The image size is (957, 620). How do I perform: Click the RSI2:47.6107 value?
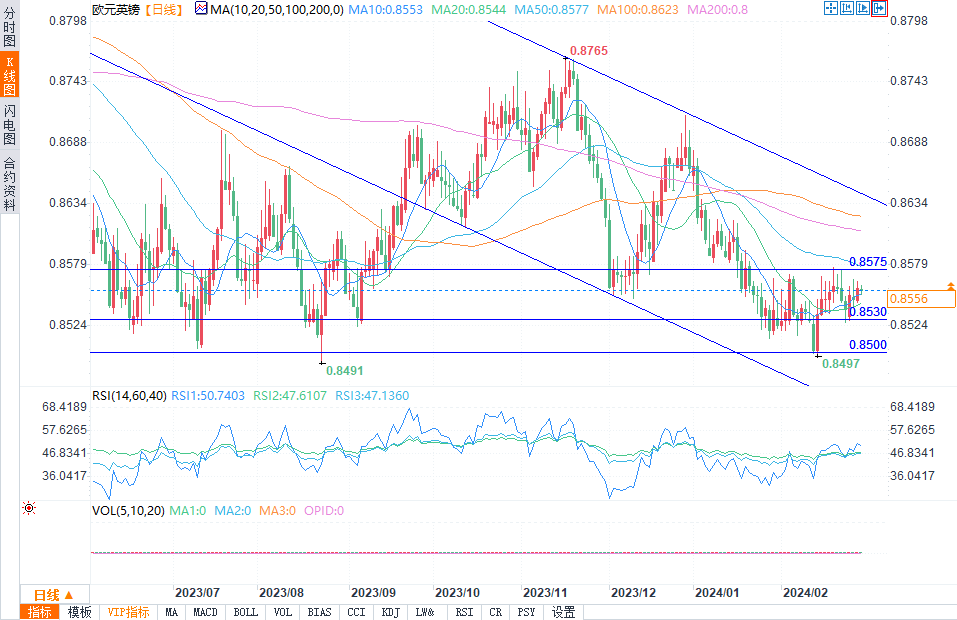(x=290, y=395)
